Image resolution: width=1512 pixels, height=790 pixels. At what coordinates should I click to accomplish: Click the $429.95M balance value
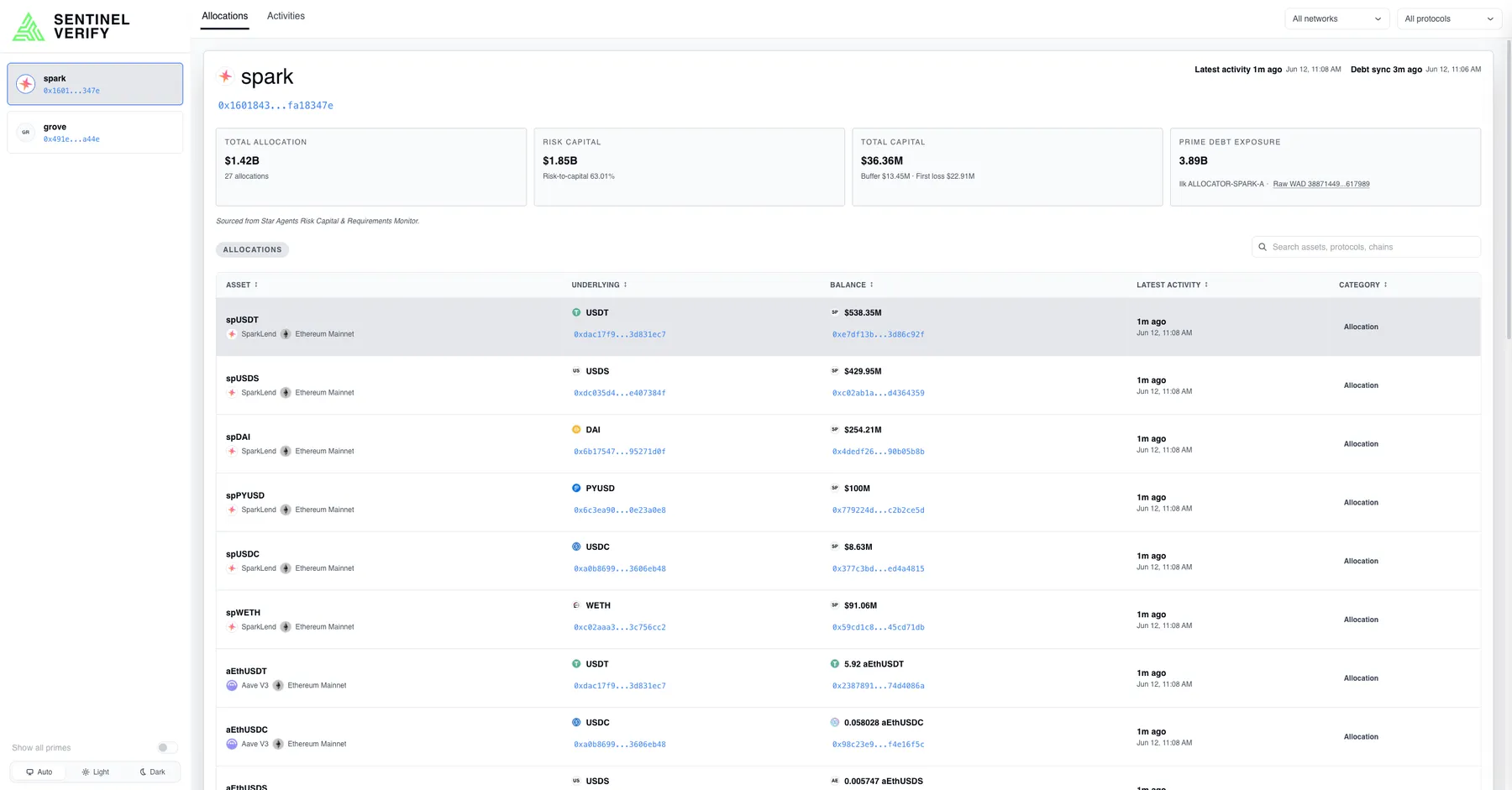click(x=863, y=371)
